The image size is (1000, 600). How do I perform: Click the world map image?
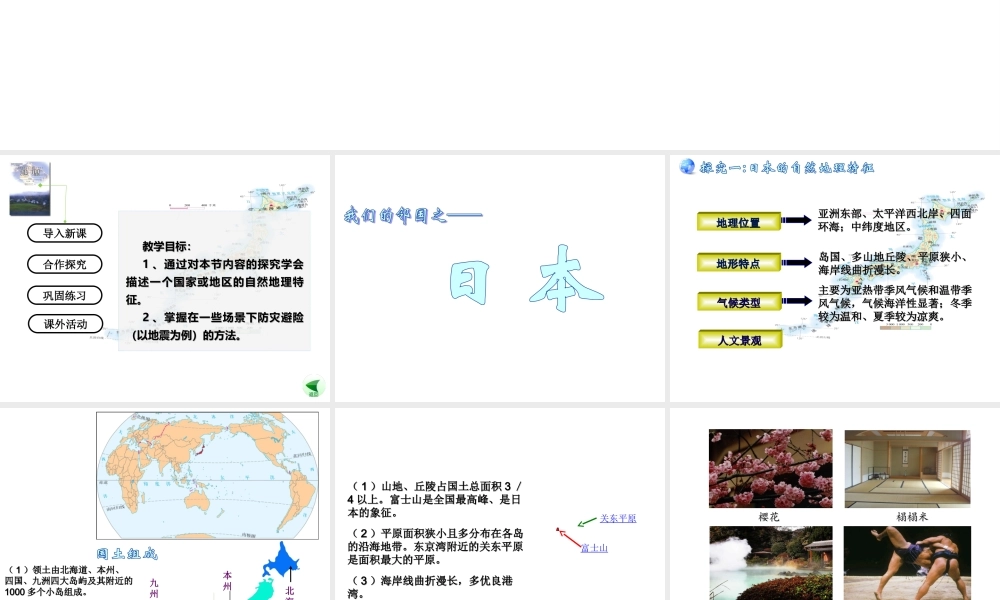207,476
